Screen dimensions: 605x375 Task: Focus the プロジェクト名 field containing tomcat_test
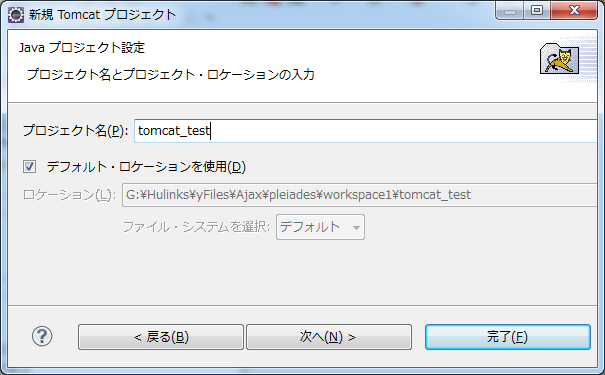point(365,131)
